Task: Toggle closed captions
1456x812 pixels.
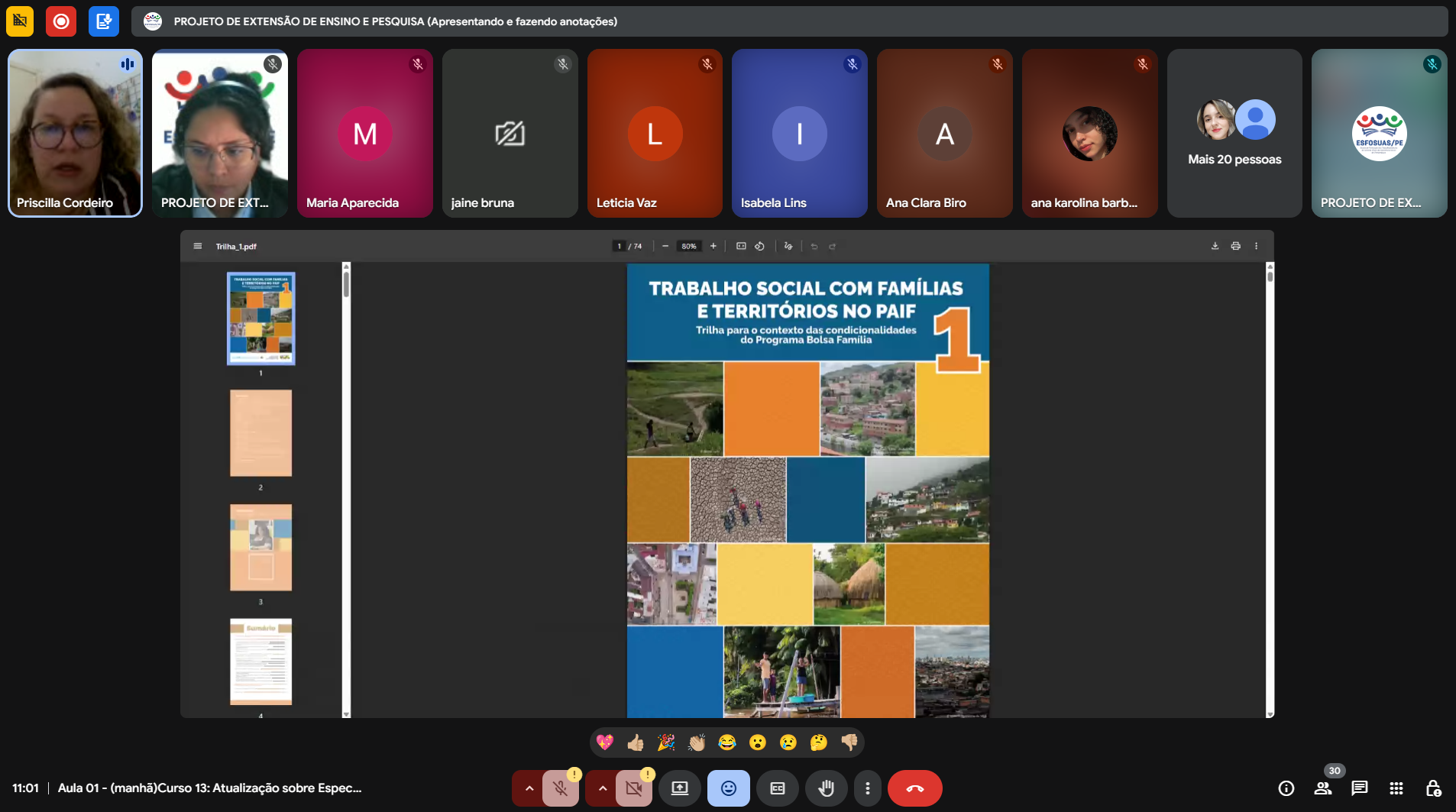Action: pyautogui.click(x=777, y=788)
